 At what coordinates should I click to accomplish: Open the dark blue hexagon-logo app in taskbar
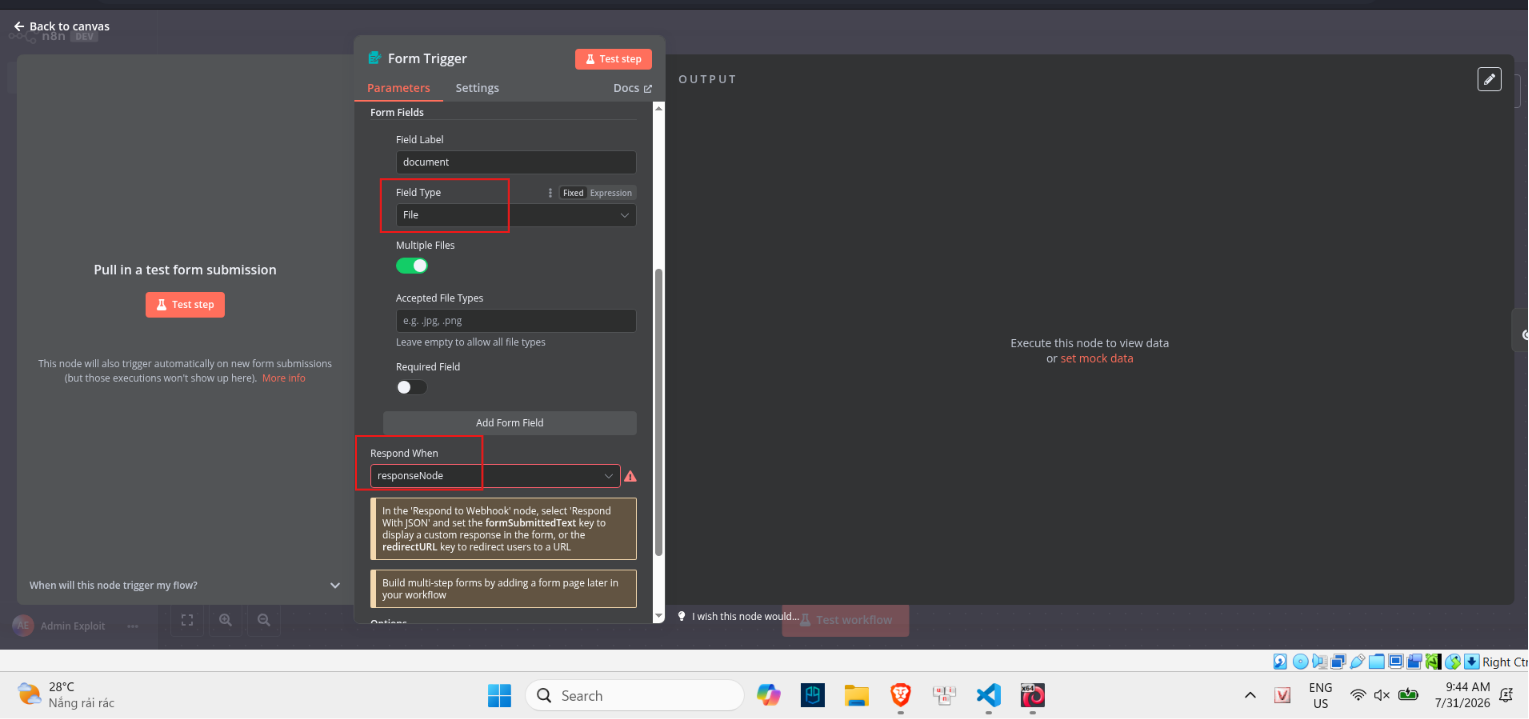click(x=813, y=695)
